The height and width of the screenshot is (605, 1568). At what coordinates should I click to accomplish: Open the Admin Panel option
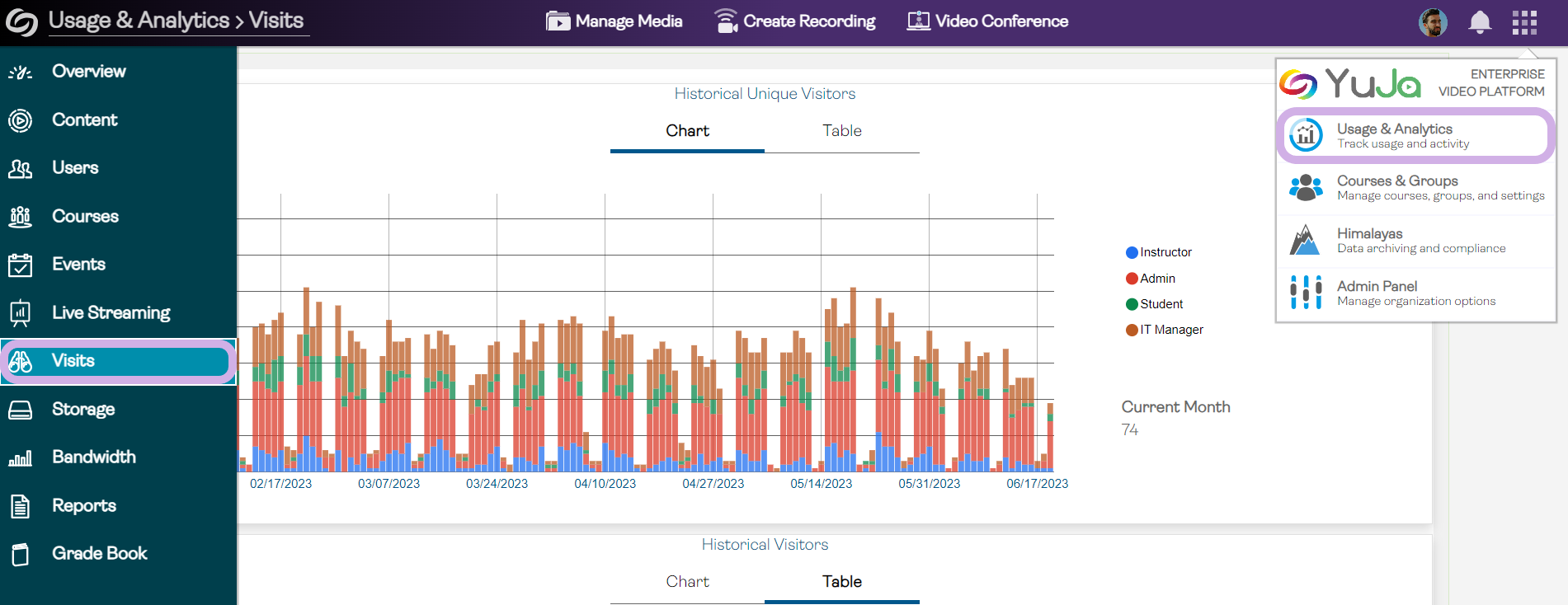tap(1415, 293)
